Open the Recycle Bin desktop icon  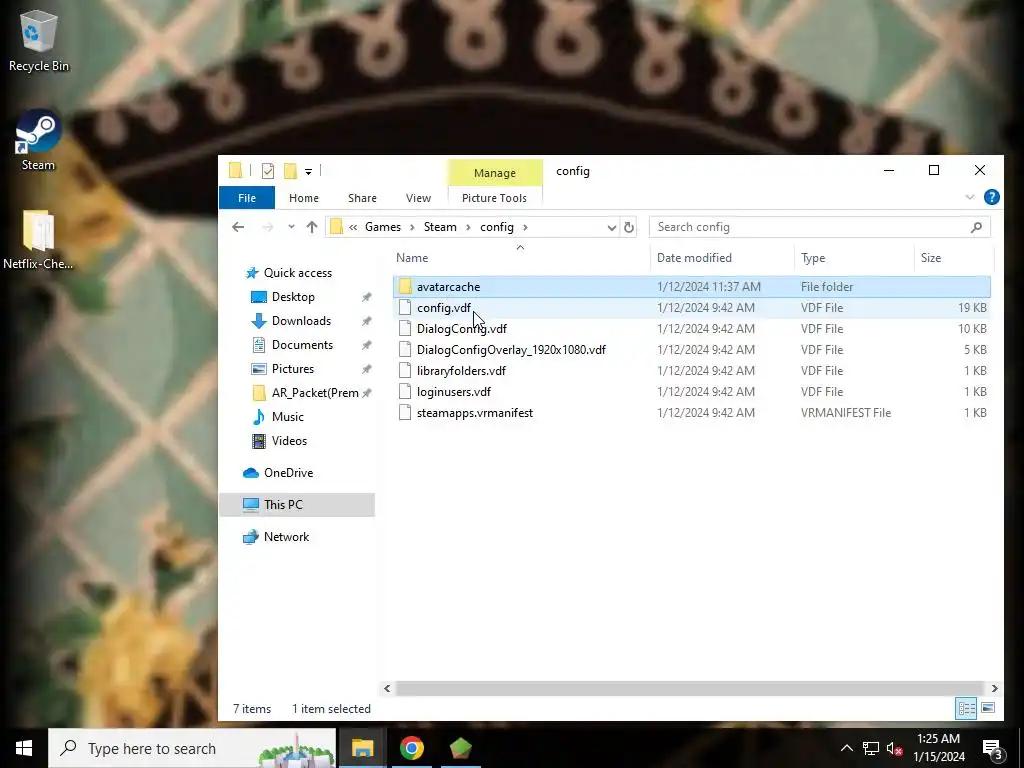[39, 40]
